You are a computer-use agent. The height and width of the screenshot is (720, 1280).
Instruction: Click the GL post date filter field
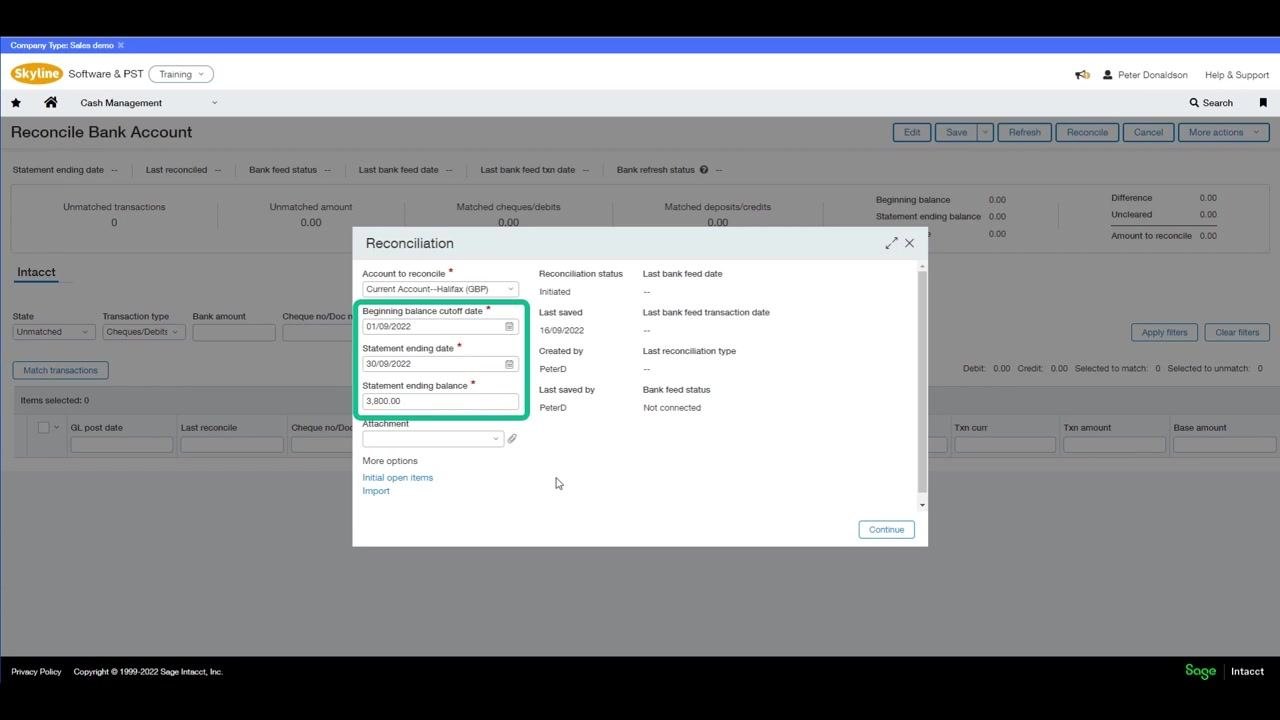click(x=121, y=445)
